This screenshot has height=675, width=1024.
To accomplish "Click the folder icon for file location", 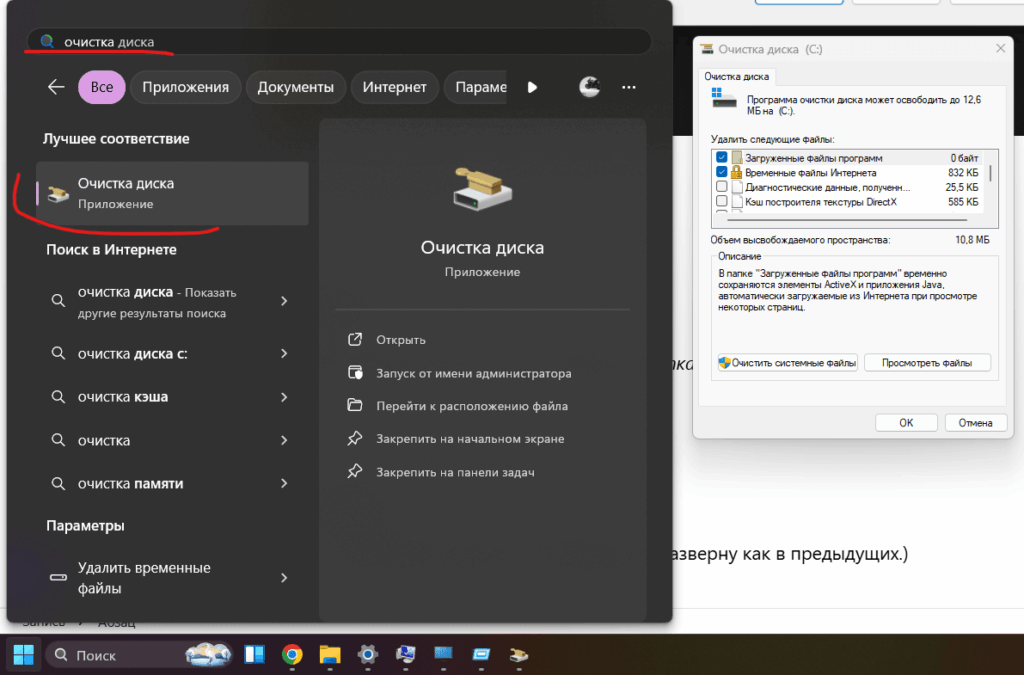I will [355, 405].
